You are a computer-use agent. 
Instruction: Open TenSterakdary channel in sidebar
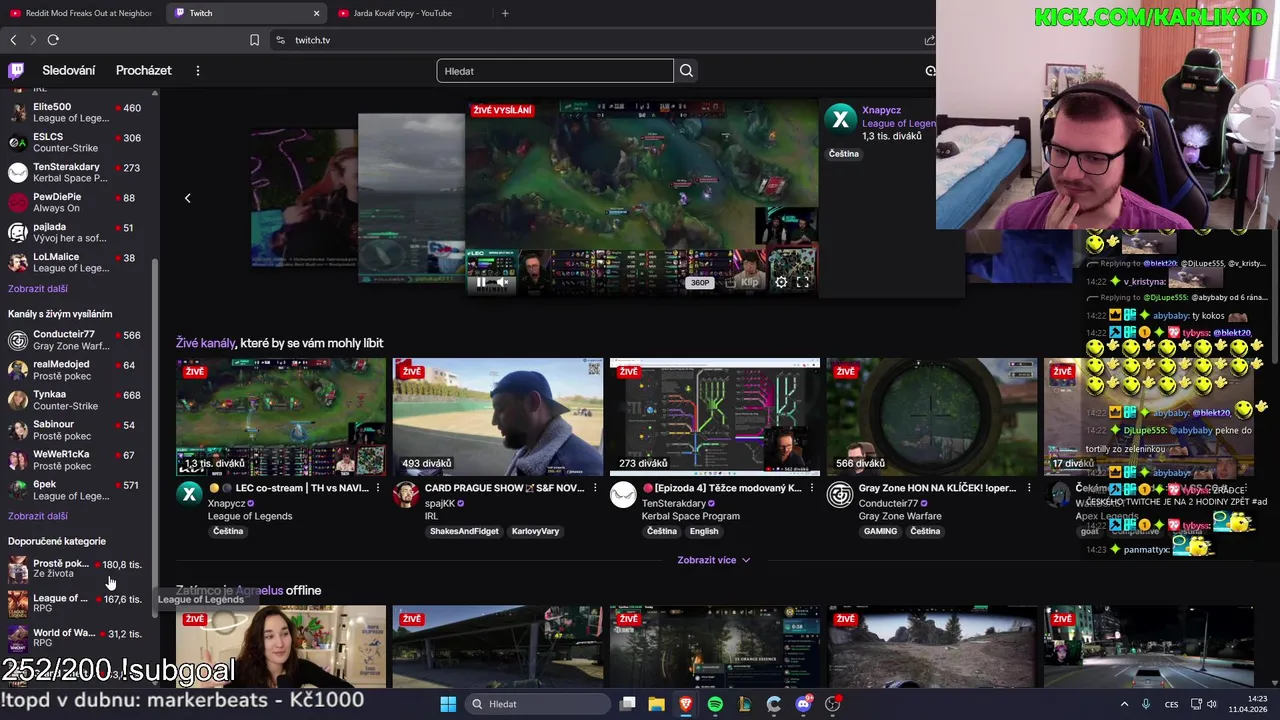coord(75,172)
